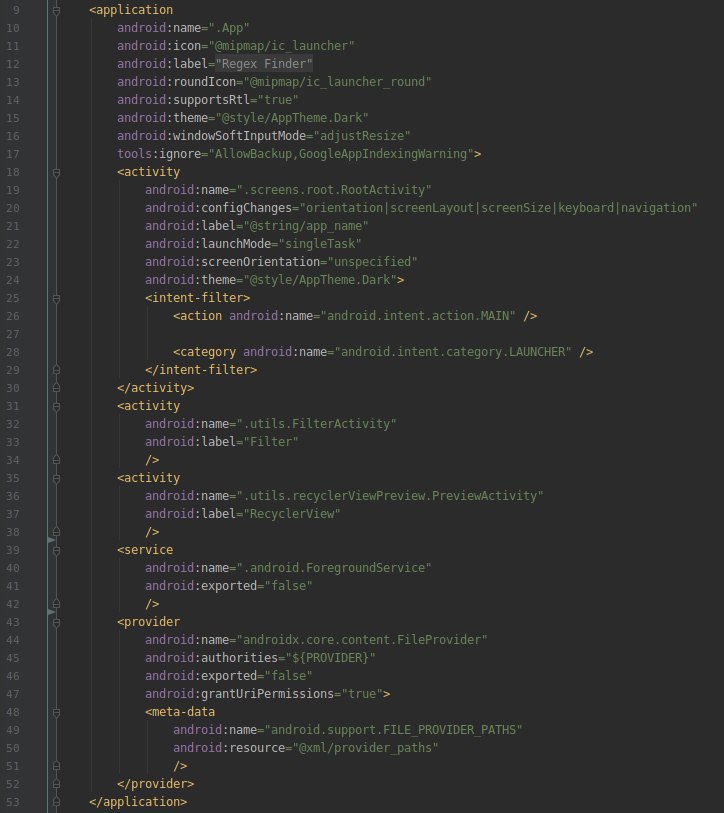The image size is (724, 813).
Task: Fold the PreviewActivity block at line 35
Action: point(57,478)
